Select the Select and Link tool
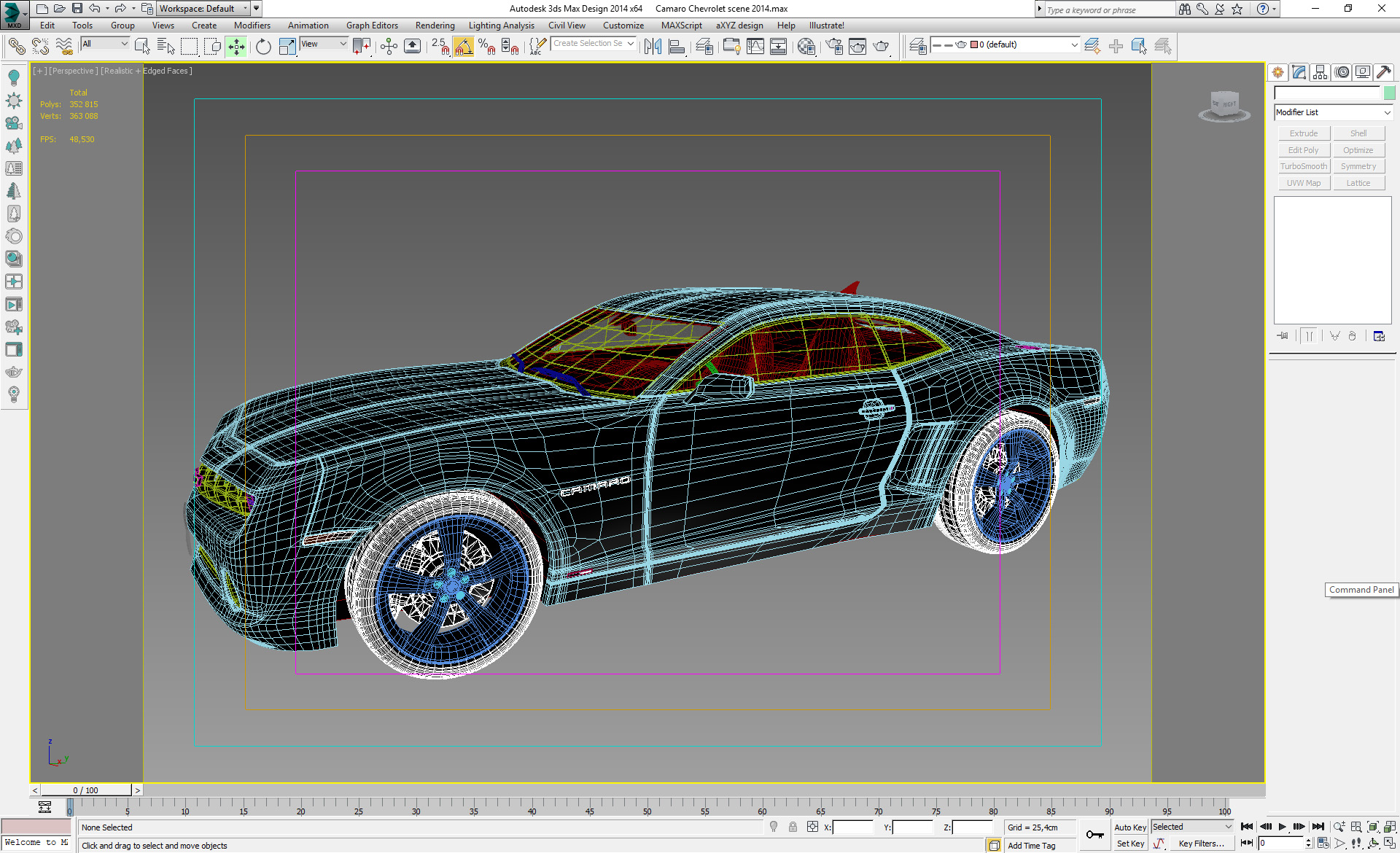The width and height of the screenshot is (1400, 853). 16,47
